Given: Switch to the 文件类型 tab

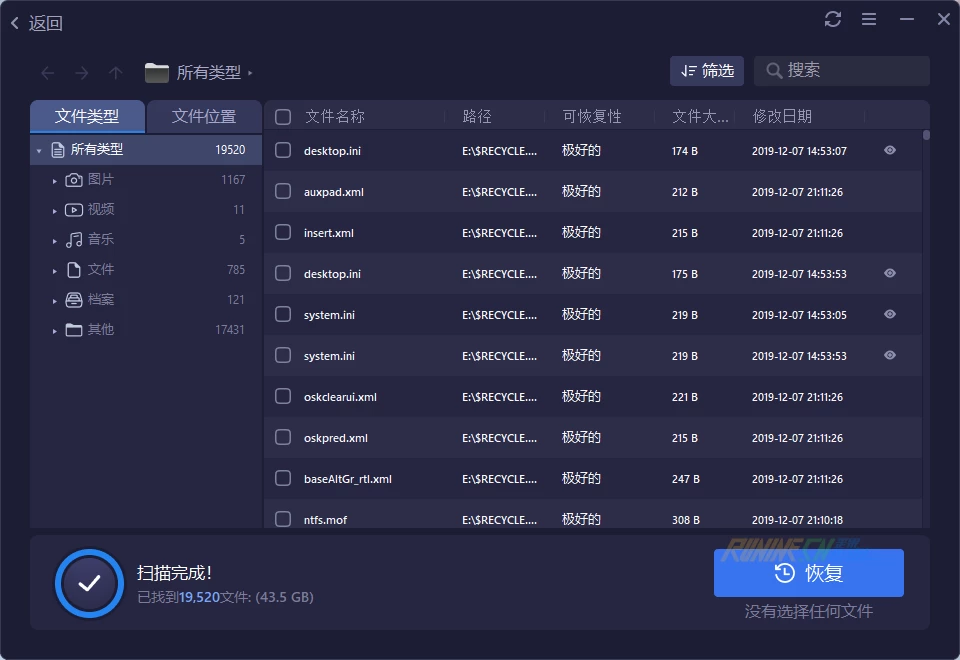Looking at the screenshot, I should click(87, 116).
